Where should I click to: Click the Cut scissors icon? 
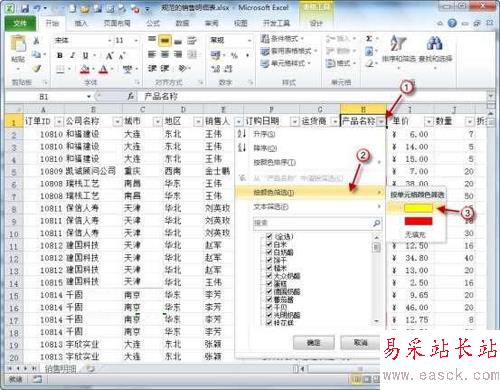[37, 41]
